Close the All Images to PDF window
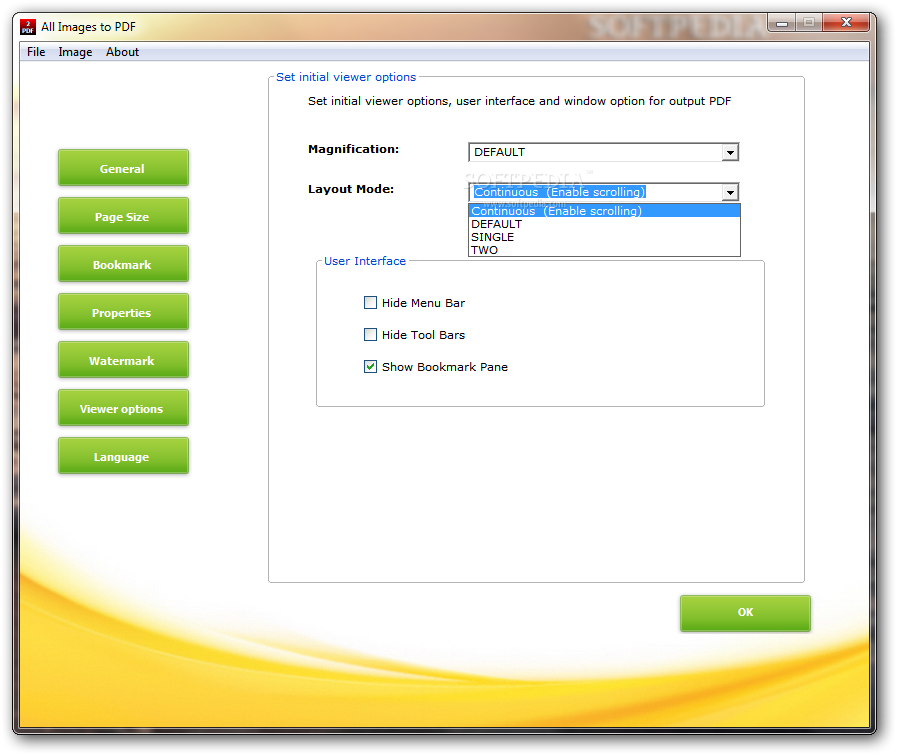 pos(847,23)
